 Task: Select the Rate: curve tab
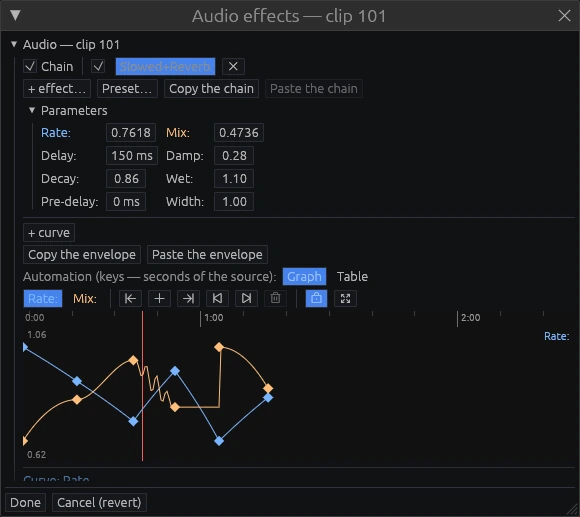pos(43,298)
